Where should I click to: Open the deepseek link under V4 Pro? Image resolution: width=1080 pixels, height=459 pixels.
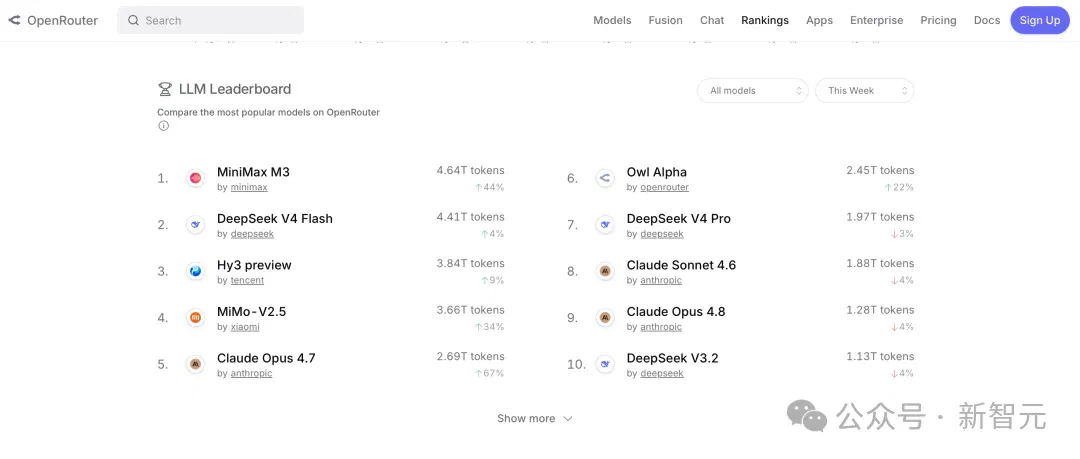[662, 234]
